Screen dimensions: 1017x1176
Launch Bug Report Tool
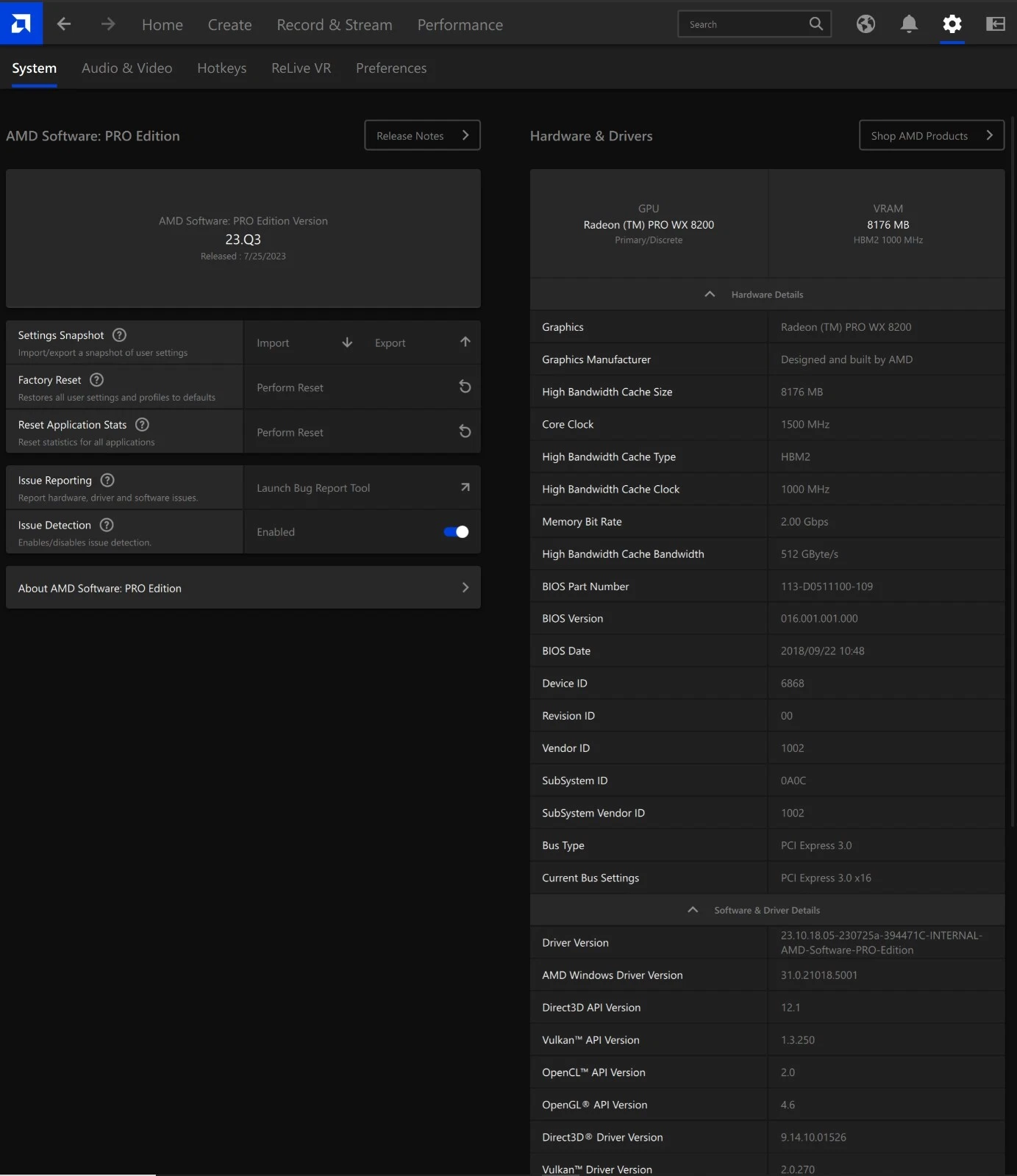pos(363,488)
